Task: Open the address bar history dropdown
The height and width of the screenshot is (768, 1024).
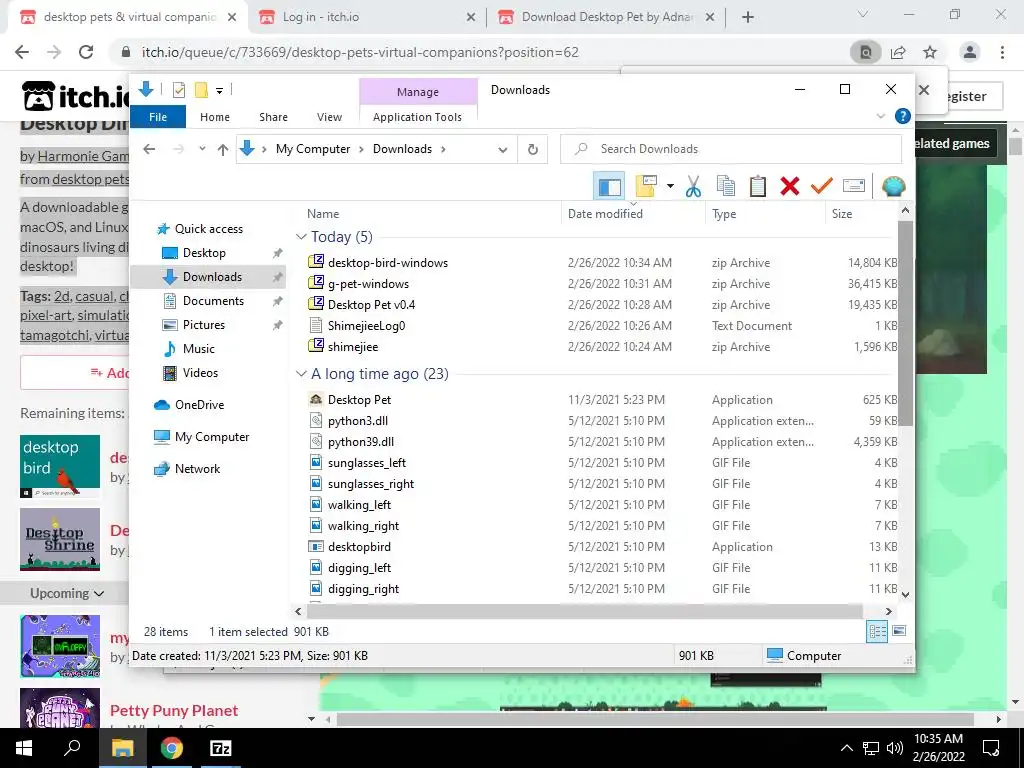Action: (x=502, y=150)
